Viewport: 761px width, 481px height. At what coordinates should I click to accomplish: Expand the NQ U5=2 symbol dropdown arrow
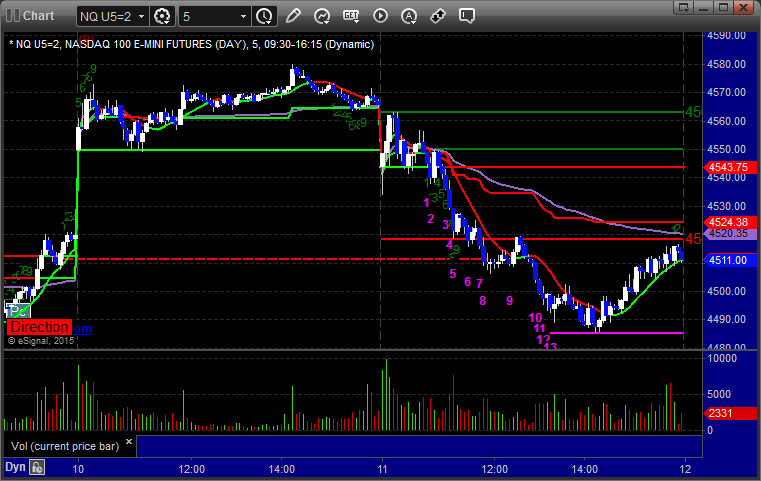click(141, 17)
